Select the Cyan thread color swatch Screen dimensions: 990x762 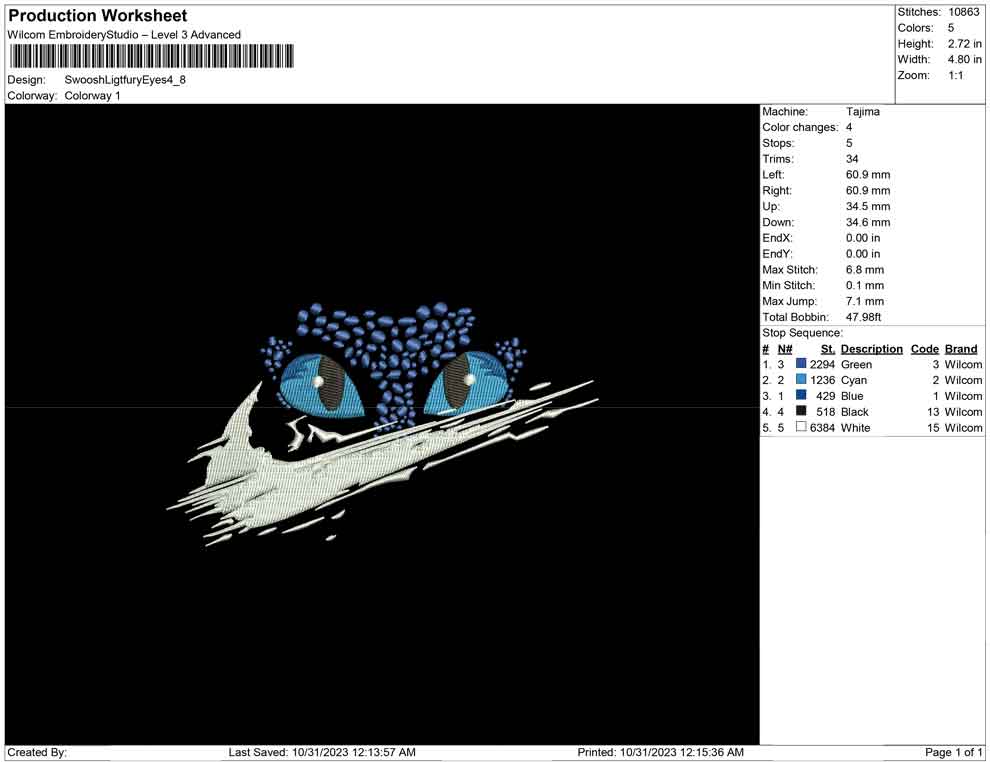pos(801,381)
